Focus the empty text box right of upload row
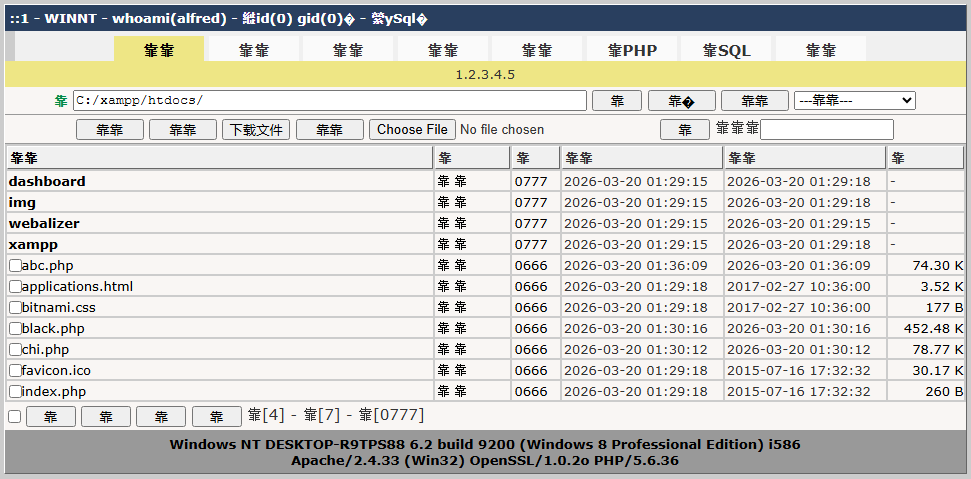Viewport: 971px width, 479px height. pos(827,130)
